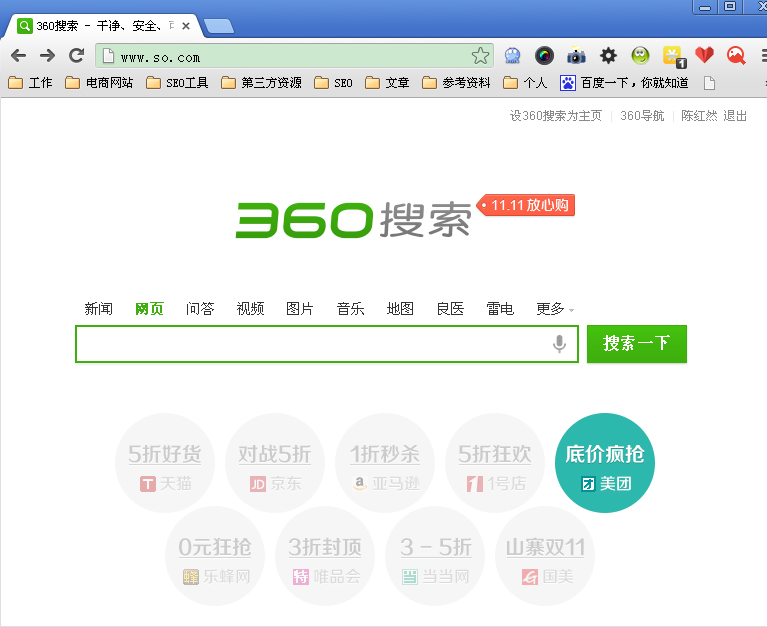Switch to the 雷电 search tab
The width and height of the screenshot is (767, 627).
[500, 309]
